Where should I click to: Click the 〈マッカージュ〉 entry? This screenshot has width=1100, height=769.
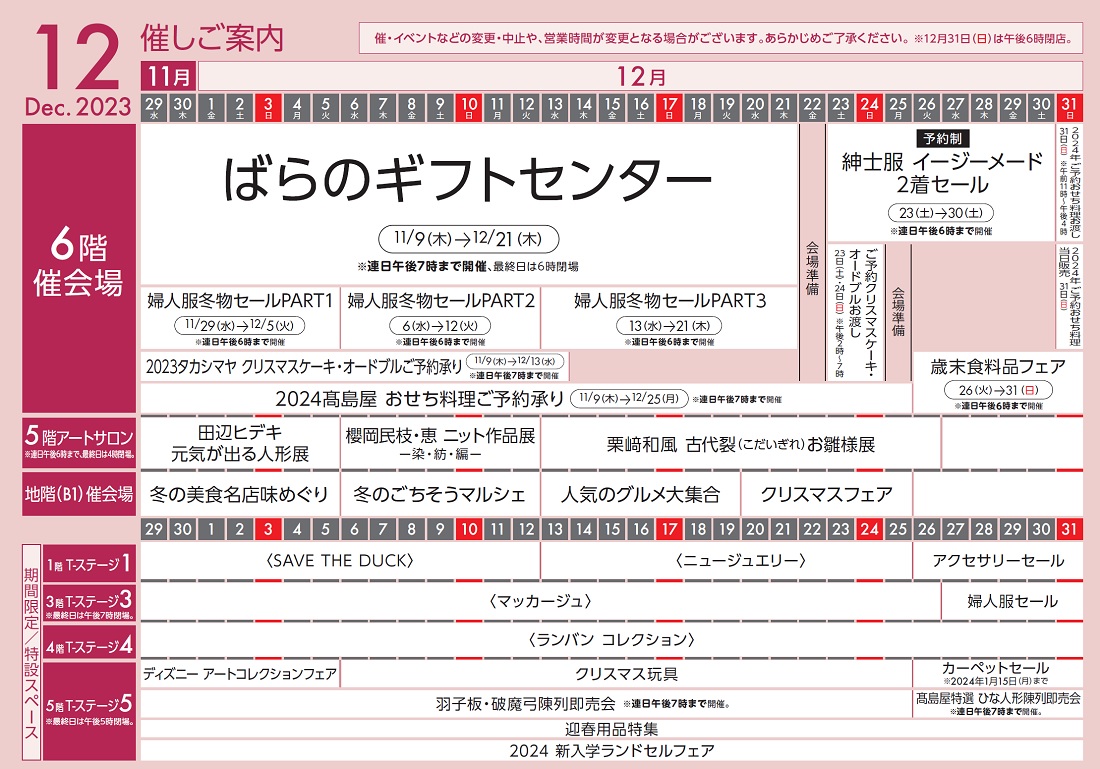(540, 601)
